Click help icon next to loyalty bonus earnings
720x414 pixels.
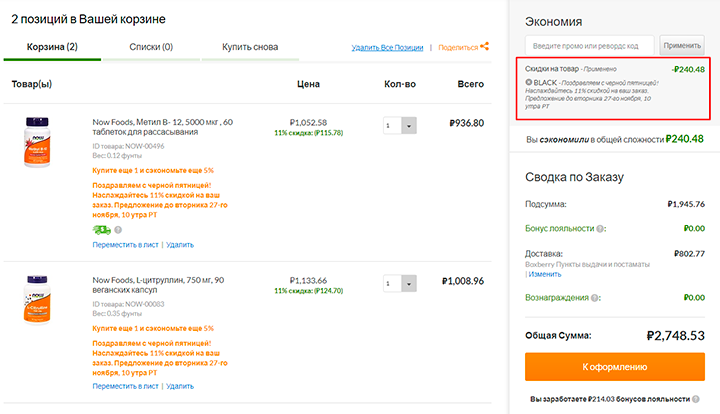click(696, 399)
